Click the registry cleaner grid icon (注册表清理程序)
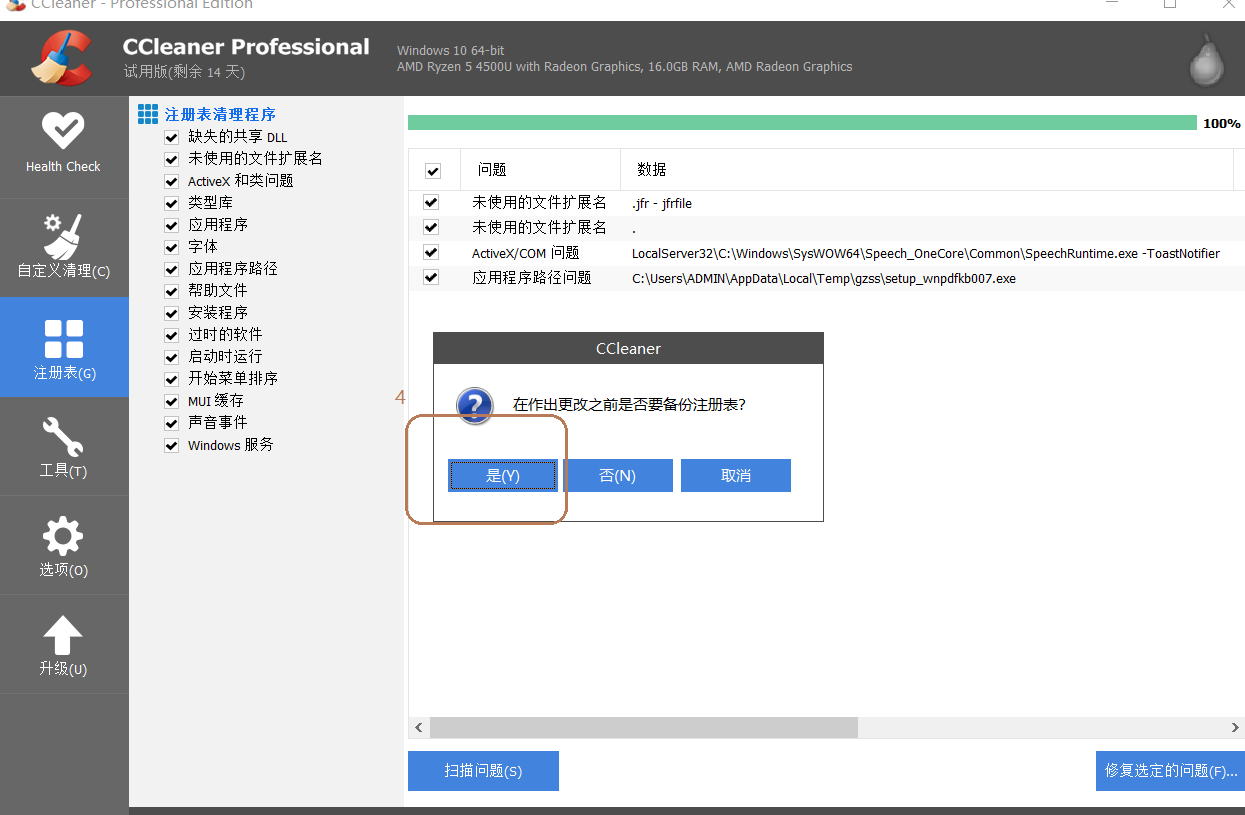The image size is (1245, 815). tap(148, 114)
